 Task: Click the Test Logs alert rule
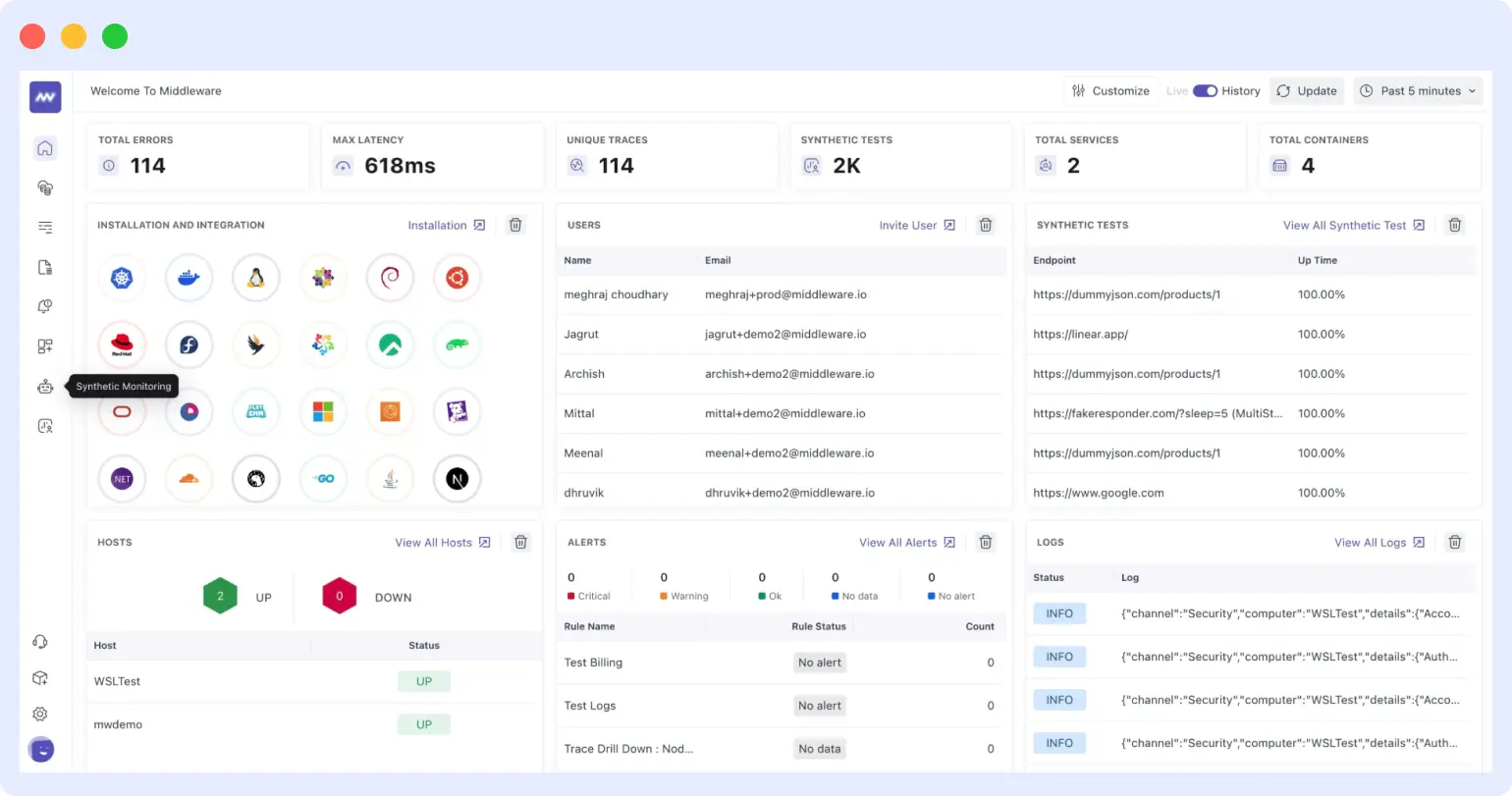pos(589,706)
